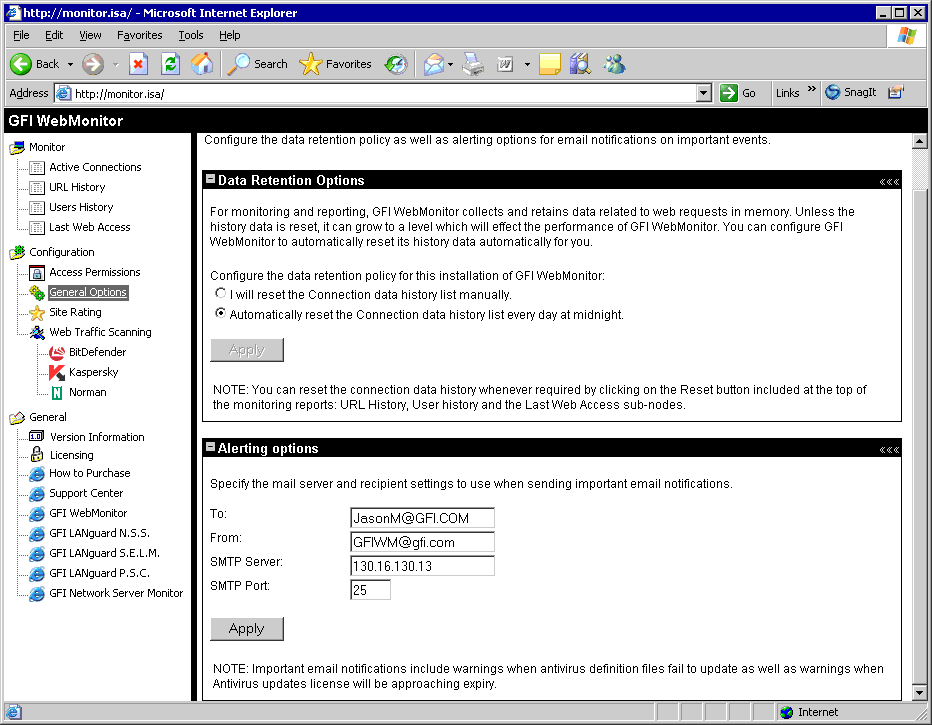Open GFI Network Server Monitor link
Image resolution: width=932 pixels, height=725 pixels.
pyautogui.click(x=116, y=593)
